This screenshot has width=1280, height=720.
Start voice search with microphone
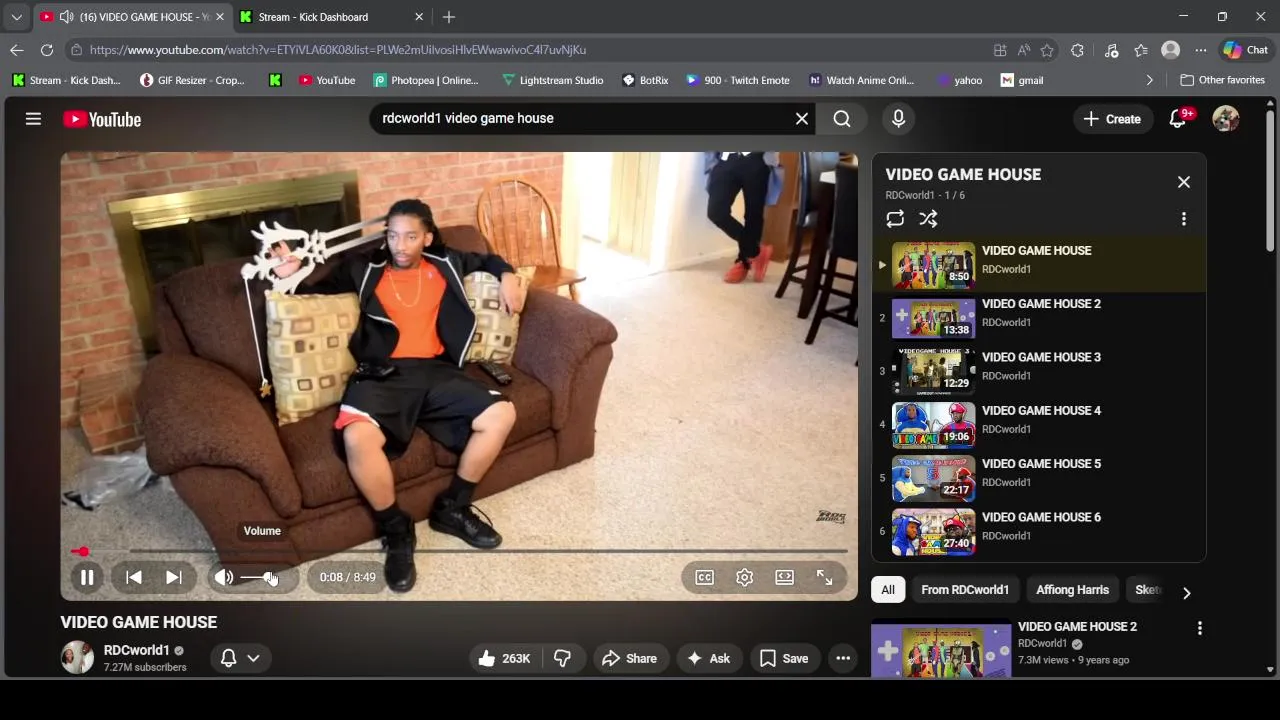tap(898, 118)
